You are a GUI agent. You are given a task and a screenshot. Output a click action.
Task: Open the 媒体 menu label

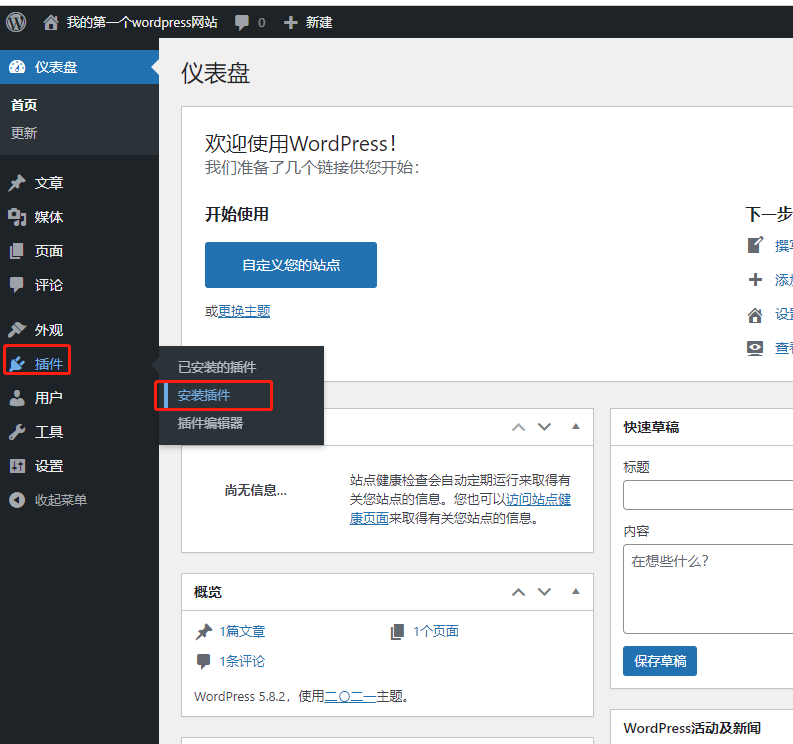point(49,217)
